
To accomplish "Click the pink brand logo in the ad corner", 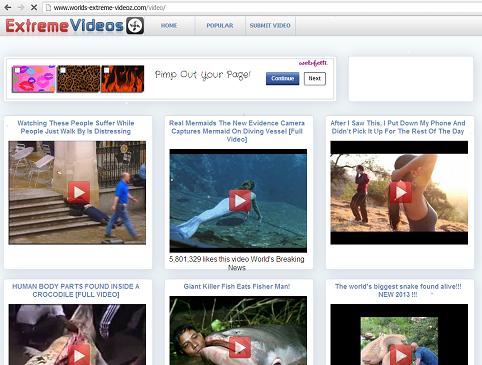I will [313, 63].
